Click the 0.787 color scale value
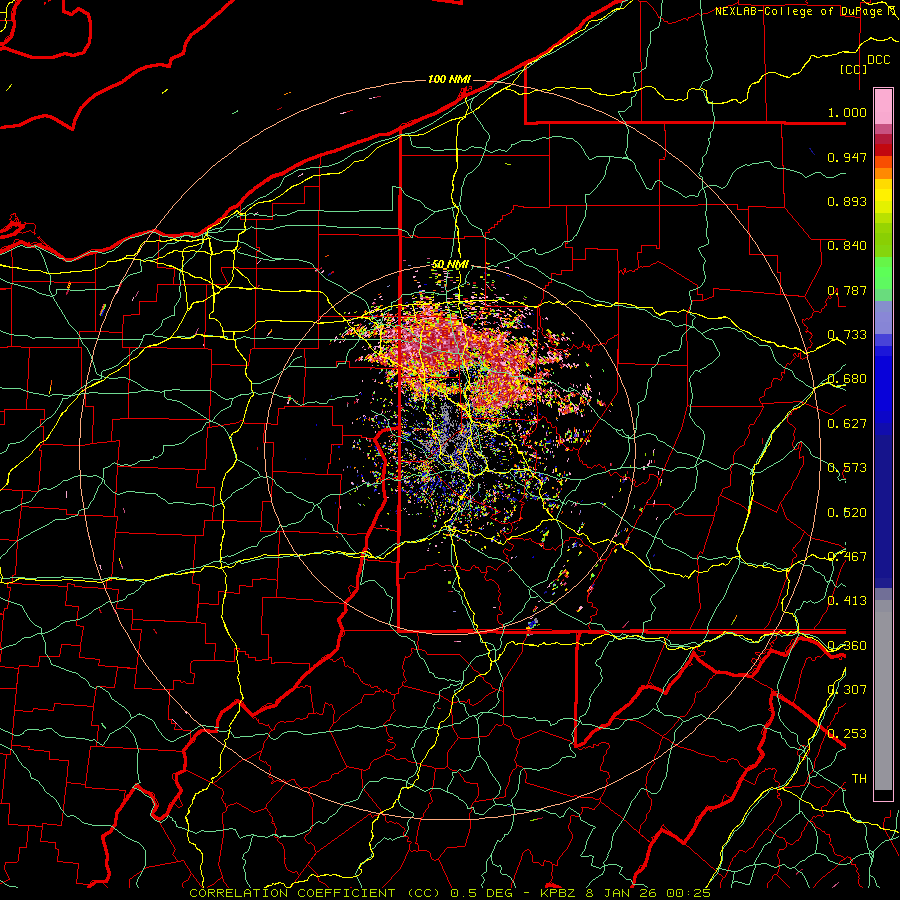900x900 pixels. click(x=847, y=290)
